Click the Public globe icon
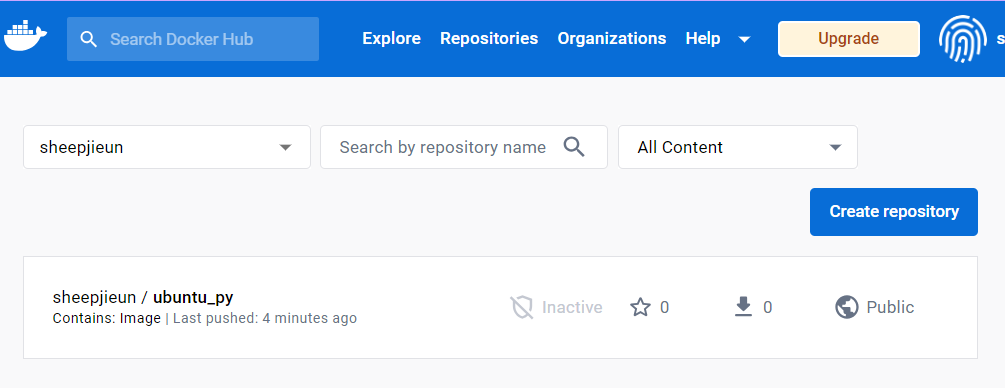The height and width of the screenshot is (388, 1005). (847, 307)
